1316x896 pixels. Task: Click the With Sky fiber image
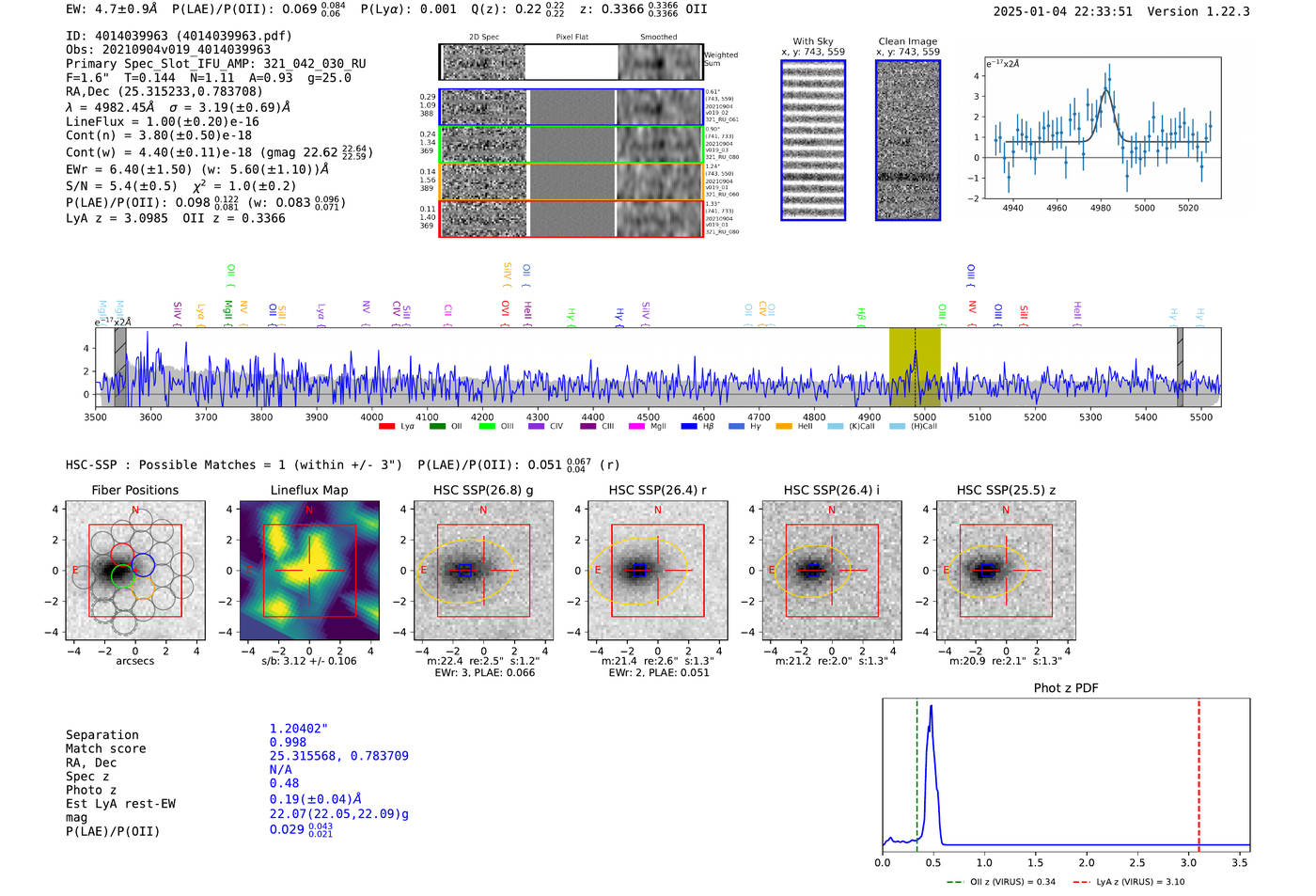pos(813,140)
